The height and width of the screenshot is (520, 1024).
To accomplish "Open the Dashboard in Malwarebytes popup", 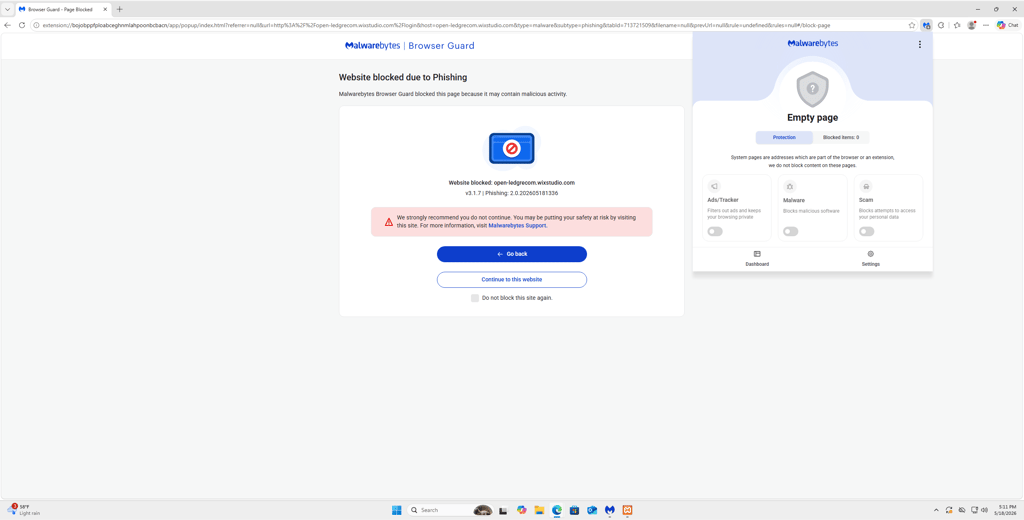I will [x=757, y=258].
